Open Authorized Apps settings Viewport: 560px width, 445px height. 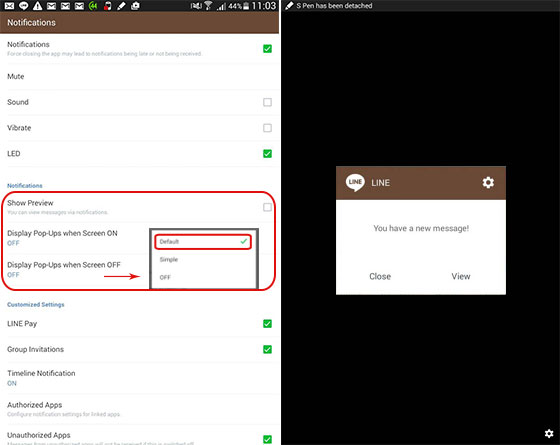pos(139,409)
